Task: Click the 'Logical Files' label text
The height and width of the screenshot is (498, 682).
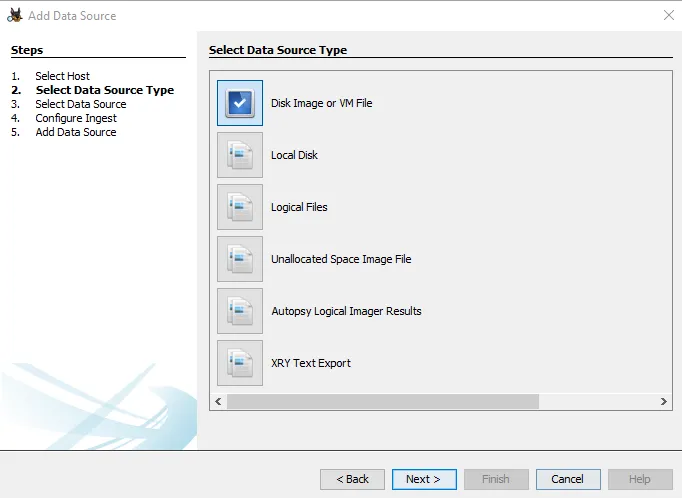Action: pos(299,207)
